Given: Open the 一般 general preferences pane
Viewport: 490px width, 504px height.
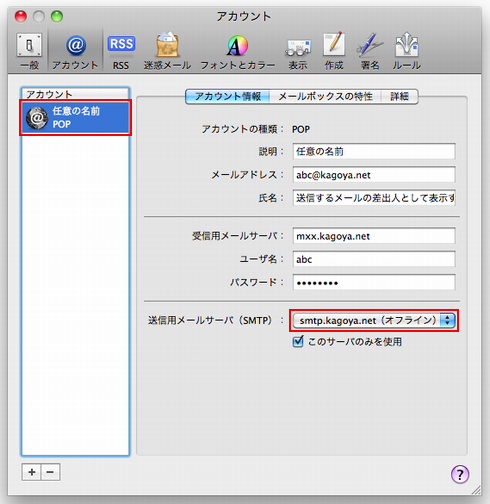Looking at the screenshot, I should click(x=29, y=51).
